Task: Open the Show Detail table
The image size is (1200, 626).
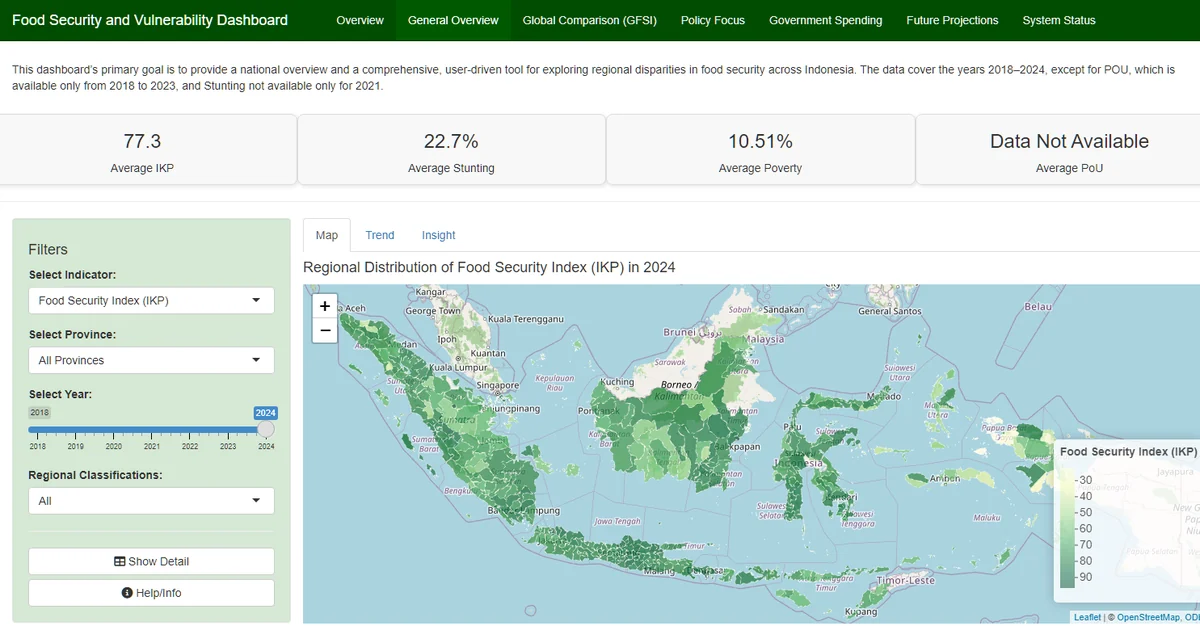Action: (151, 561)
